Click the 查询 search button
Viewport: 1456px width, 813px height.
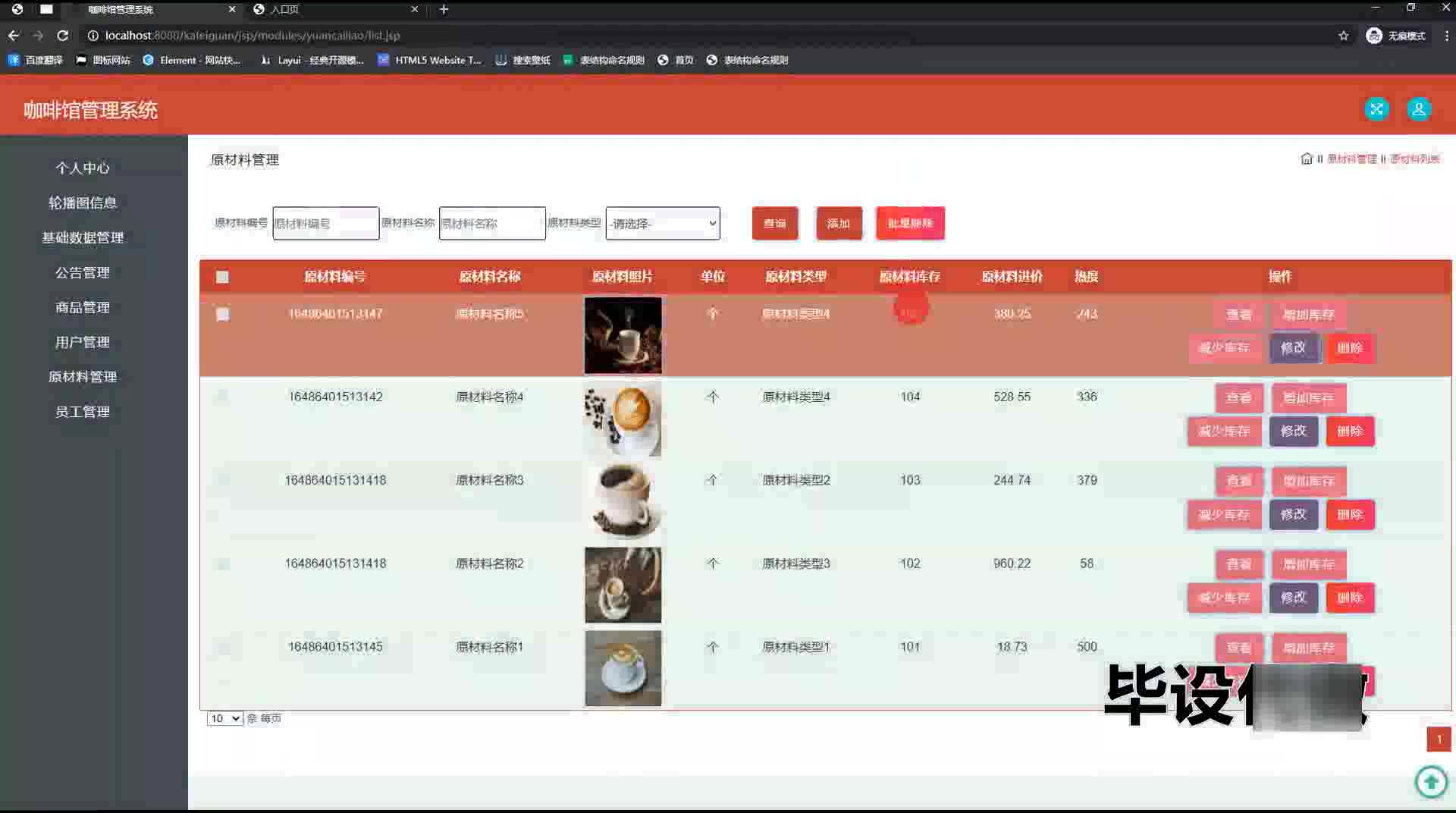pos(775,223)
